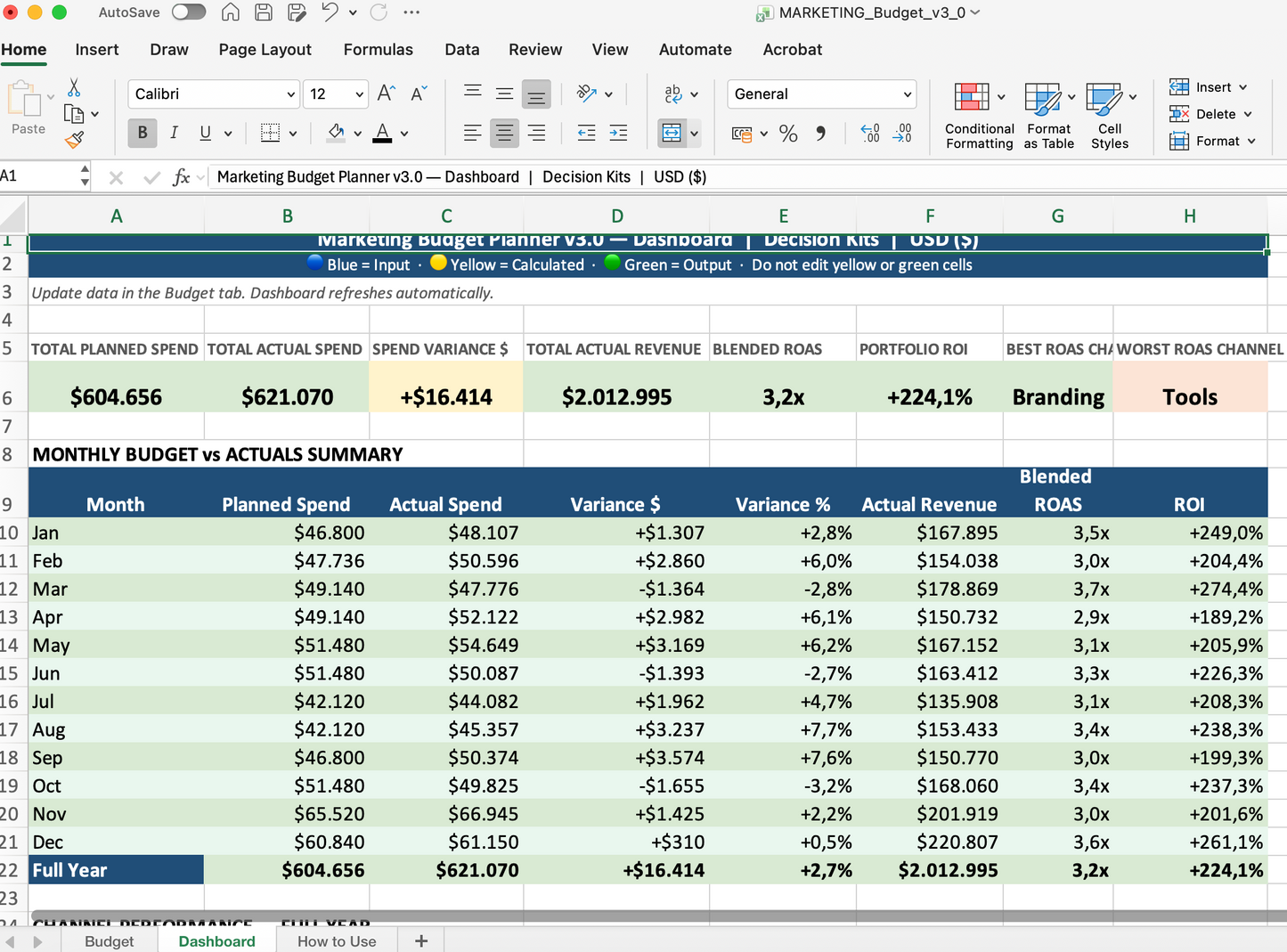The image size is (1287, 952).
Task: Cut selection with the scissors icon
Action: (x=74, y=88)
